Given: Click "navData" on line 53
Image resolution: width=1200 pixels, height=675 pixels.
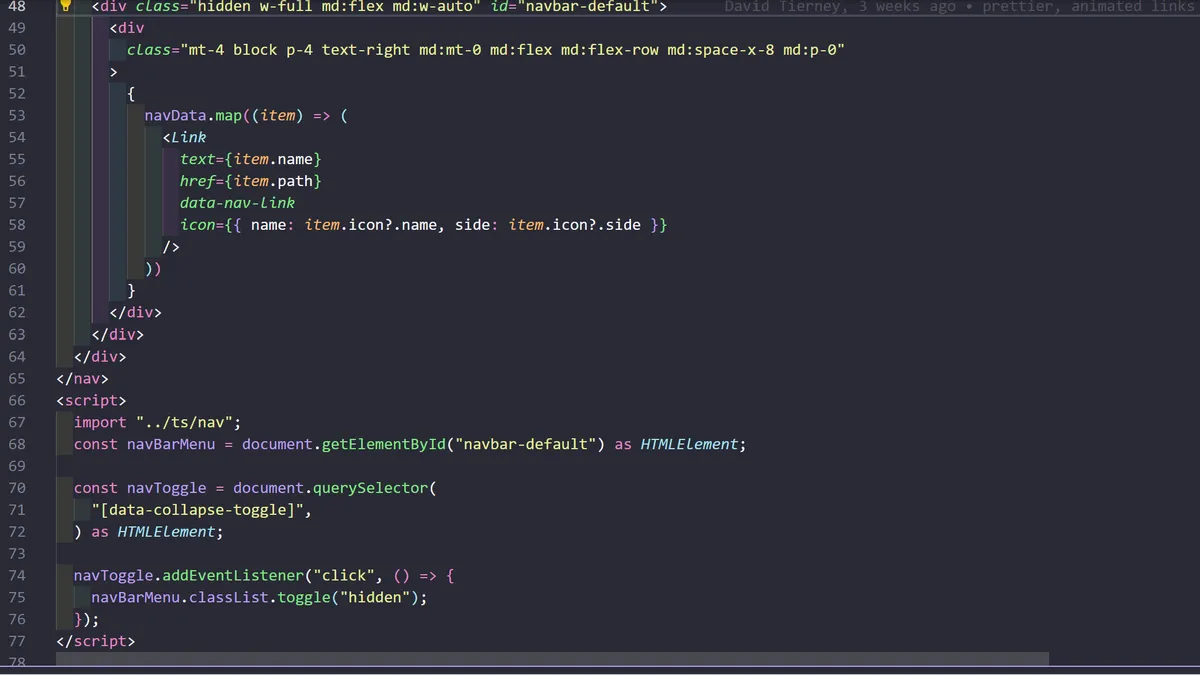Looking at the screenshot, I should click(176, 115).
